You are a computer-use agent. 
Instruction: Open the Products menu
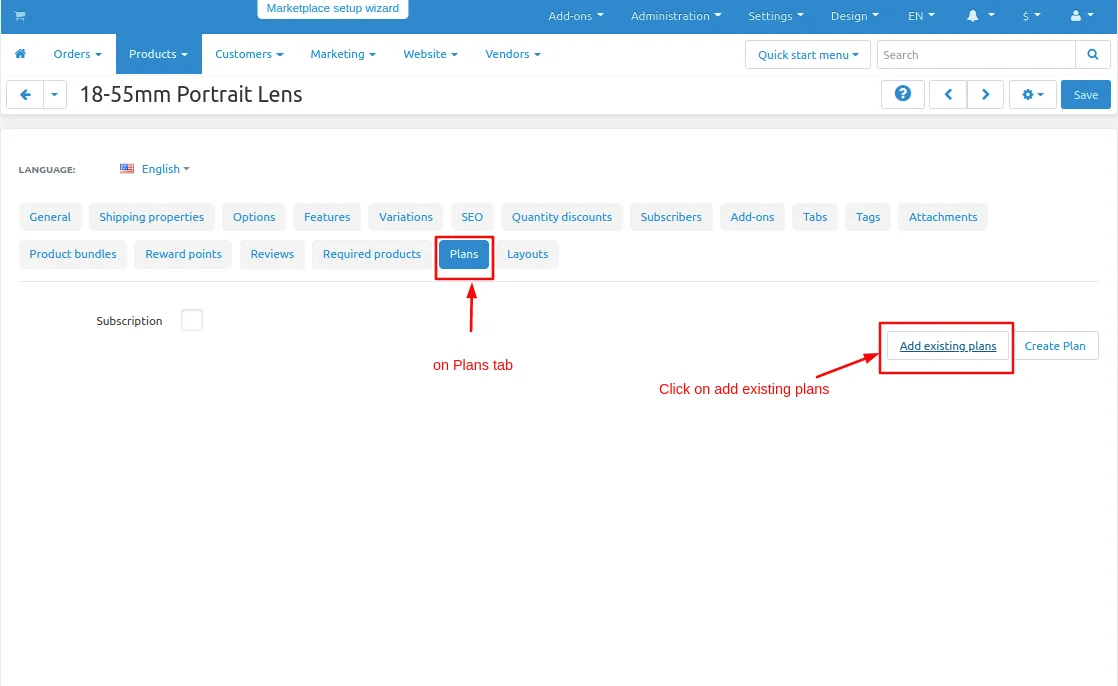(x=158, y=54)
